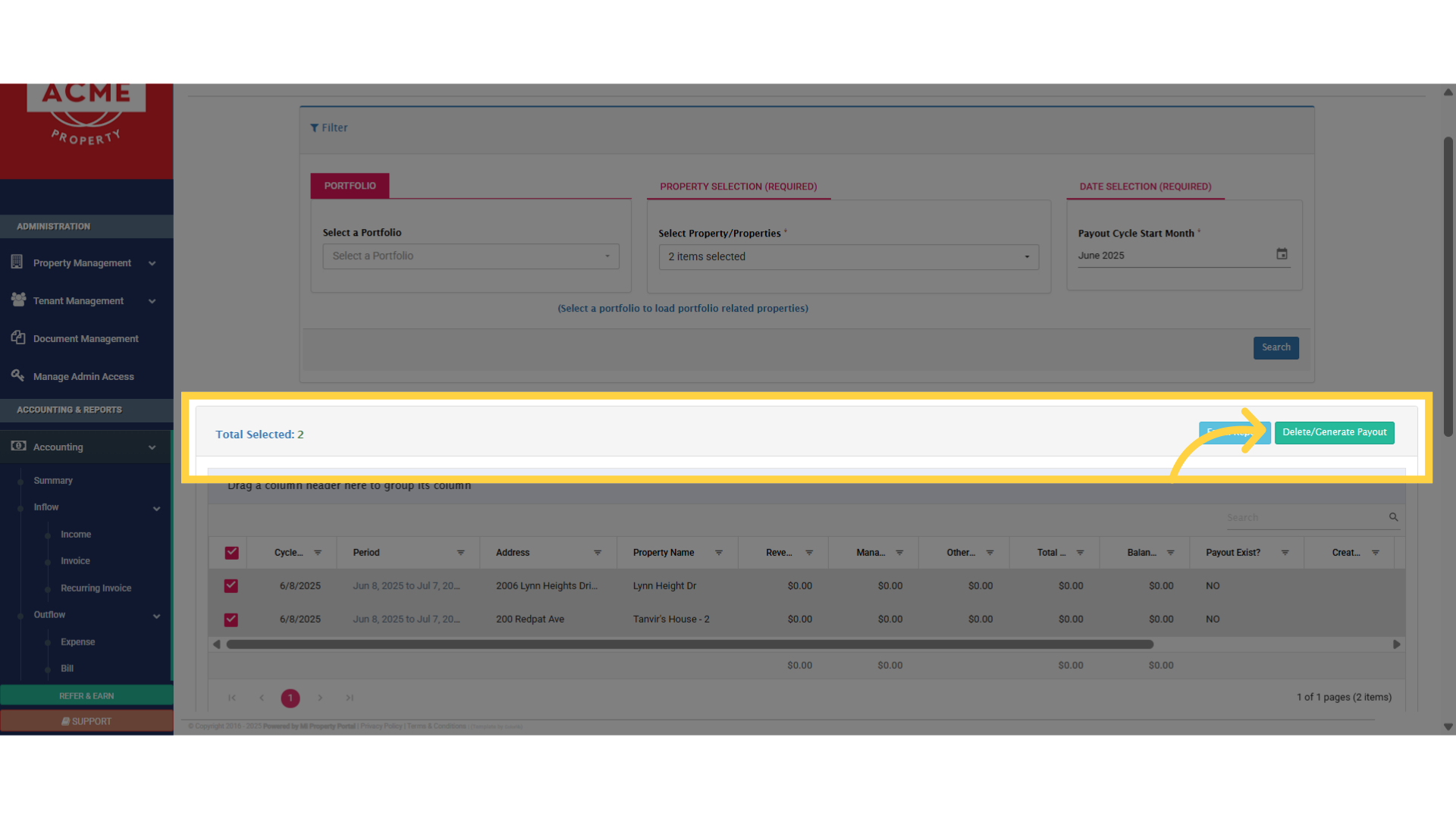Open the Income menu item
This screenshot has width=1456, height=819.
click(x=76, y=535)
